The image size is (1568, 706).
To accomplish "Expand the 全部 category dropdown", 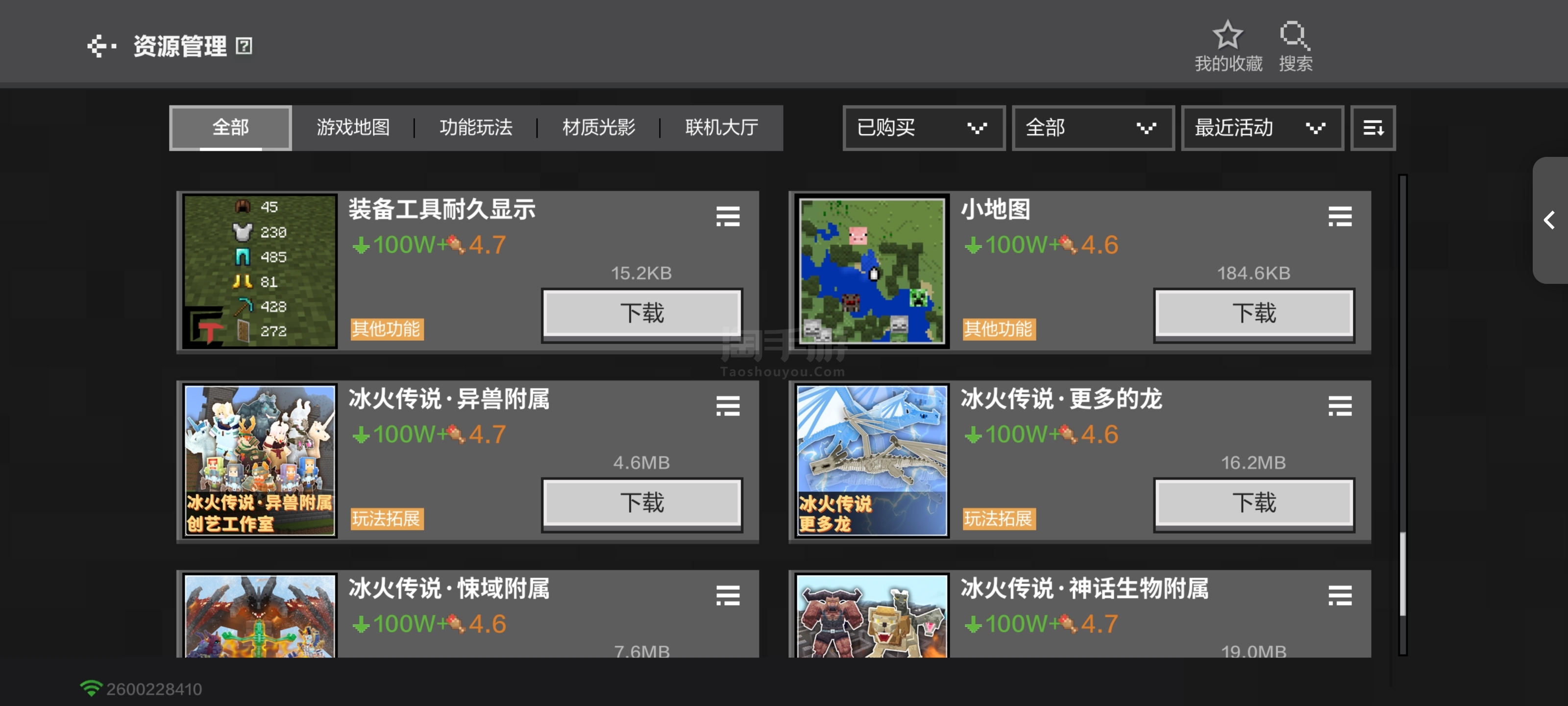I will coord(1093,128).
